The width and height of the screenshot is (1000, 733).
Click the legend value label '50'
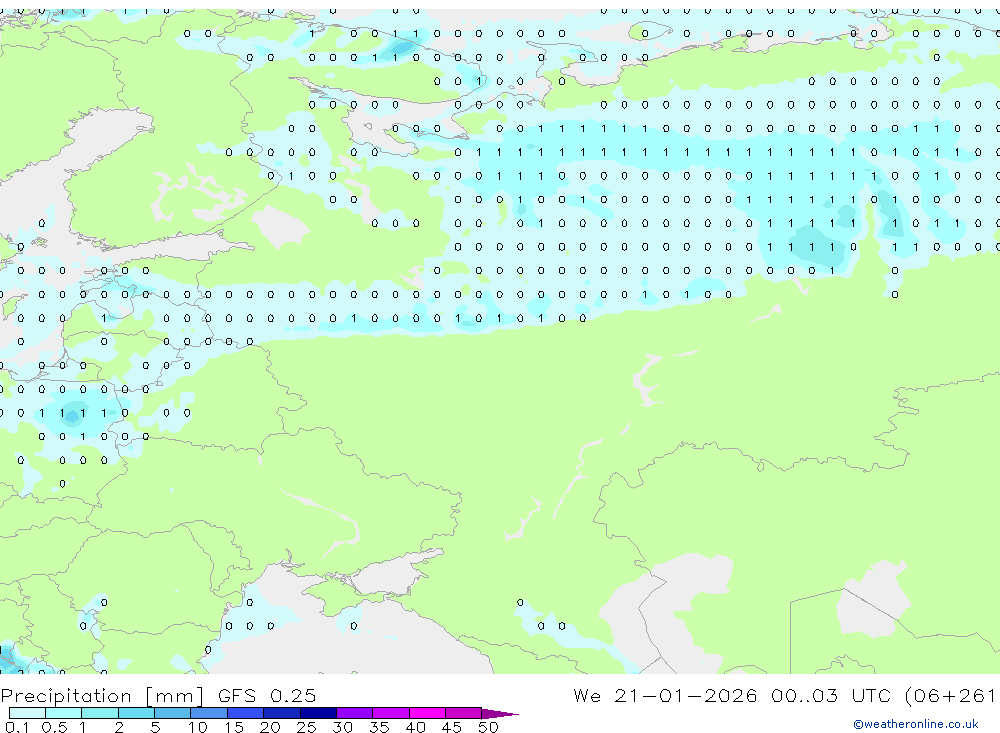click(488, 727)
